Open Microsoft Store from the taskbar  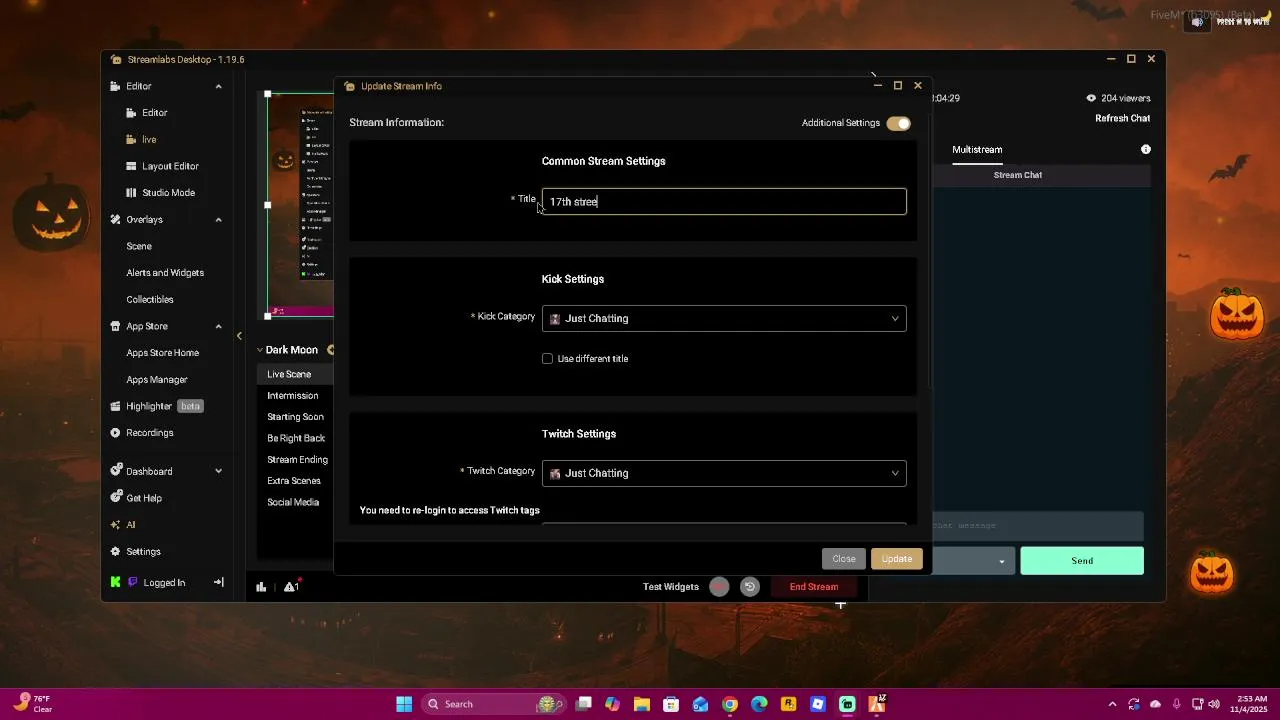pos(671,704)
